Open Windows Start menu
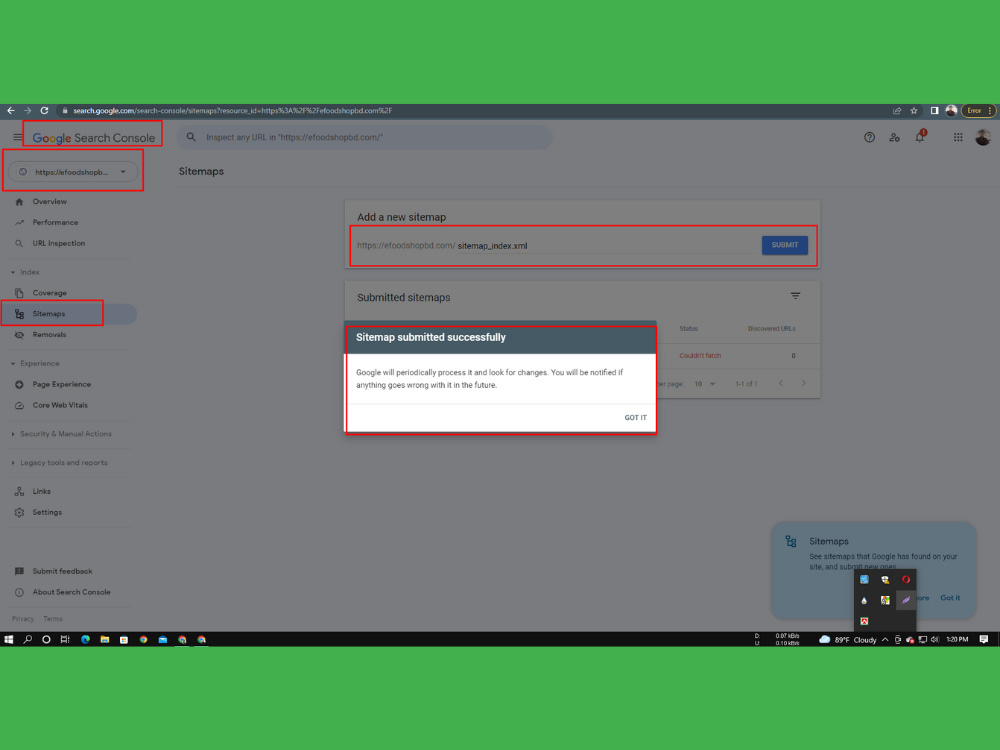The height and width of the screenshot is (750, 1000). point(8,639)
